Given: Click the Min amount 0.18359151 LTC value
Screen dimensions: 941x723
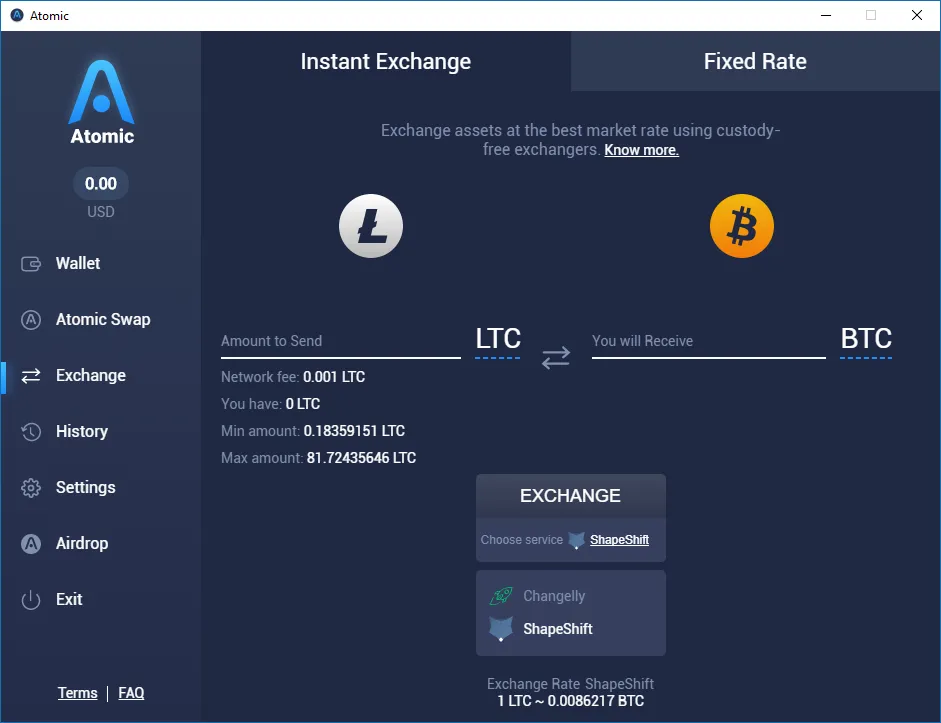Looking at the screenshot, I should (354, 431).
